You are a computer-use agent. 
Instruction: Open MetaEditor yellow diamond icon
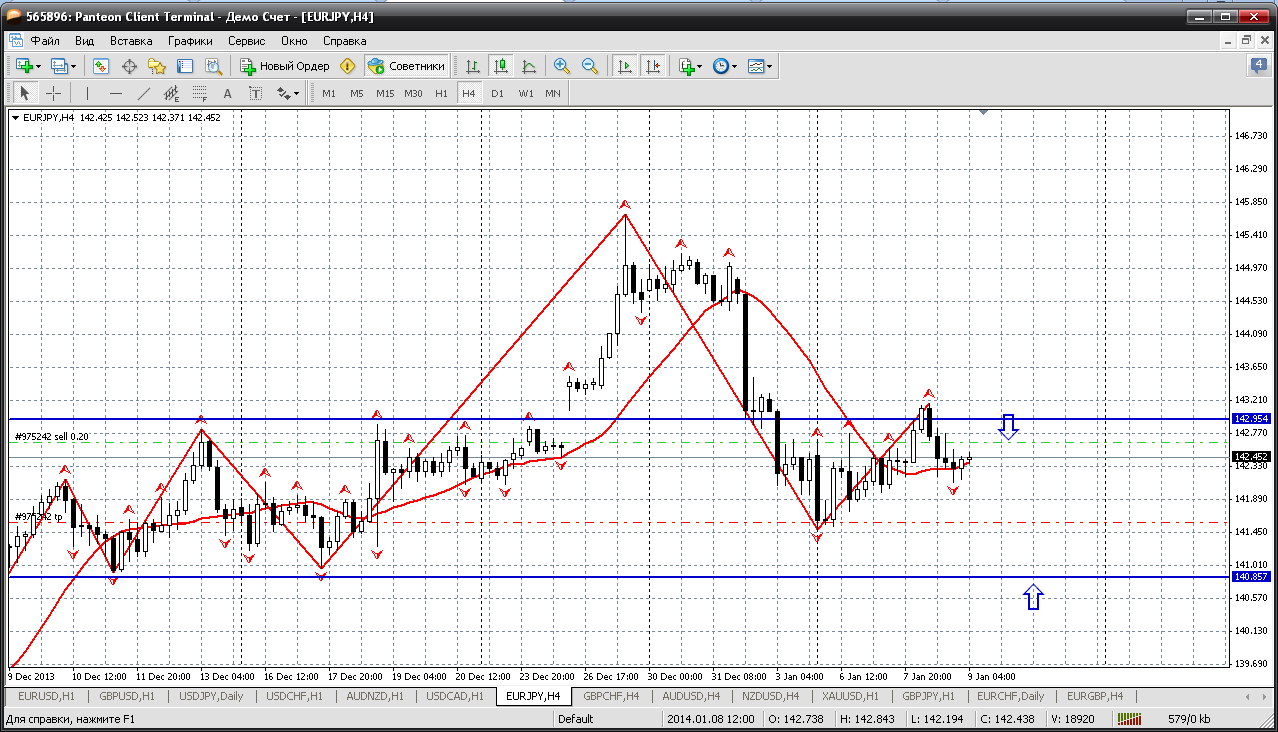pyautogui.click(x=347, y=66)
